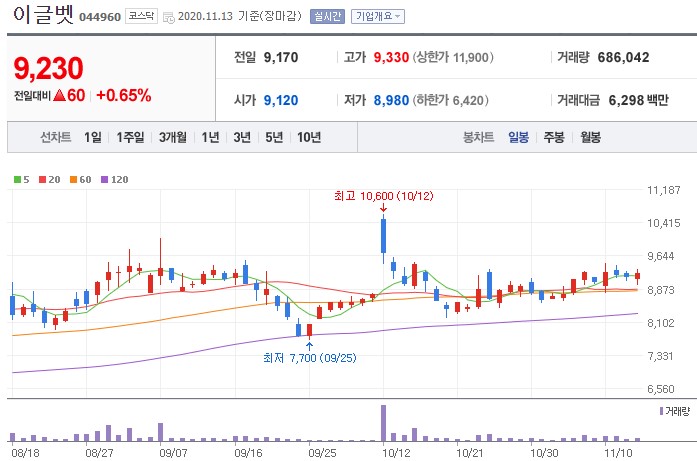Click the red up-triangle change icon
Viewport: 697px width, 461px height.
[60, 96]
